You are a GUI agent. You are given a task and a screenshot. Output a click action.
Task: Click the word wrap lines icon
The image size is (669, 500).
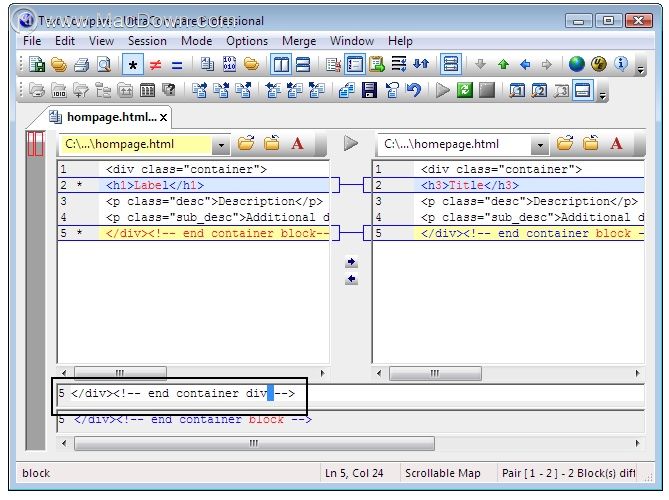coord(399,64)
